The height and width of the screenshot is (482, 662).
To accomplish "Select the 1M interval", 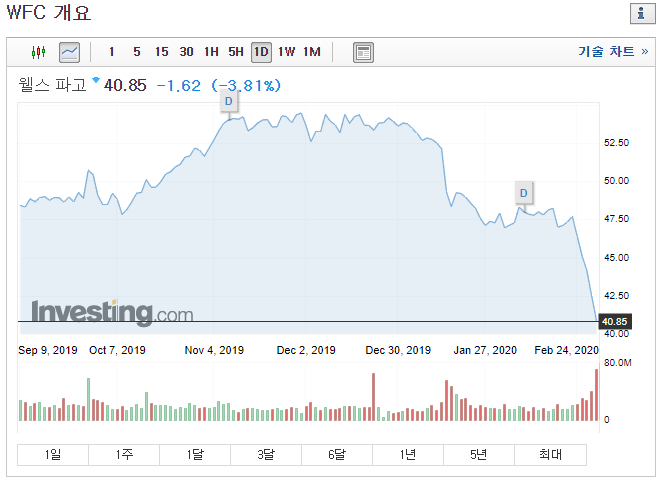I will 312,52.
